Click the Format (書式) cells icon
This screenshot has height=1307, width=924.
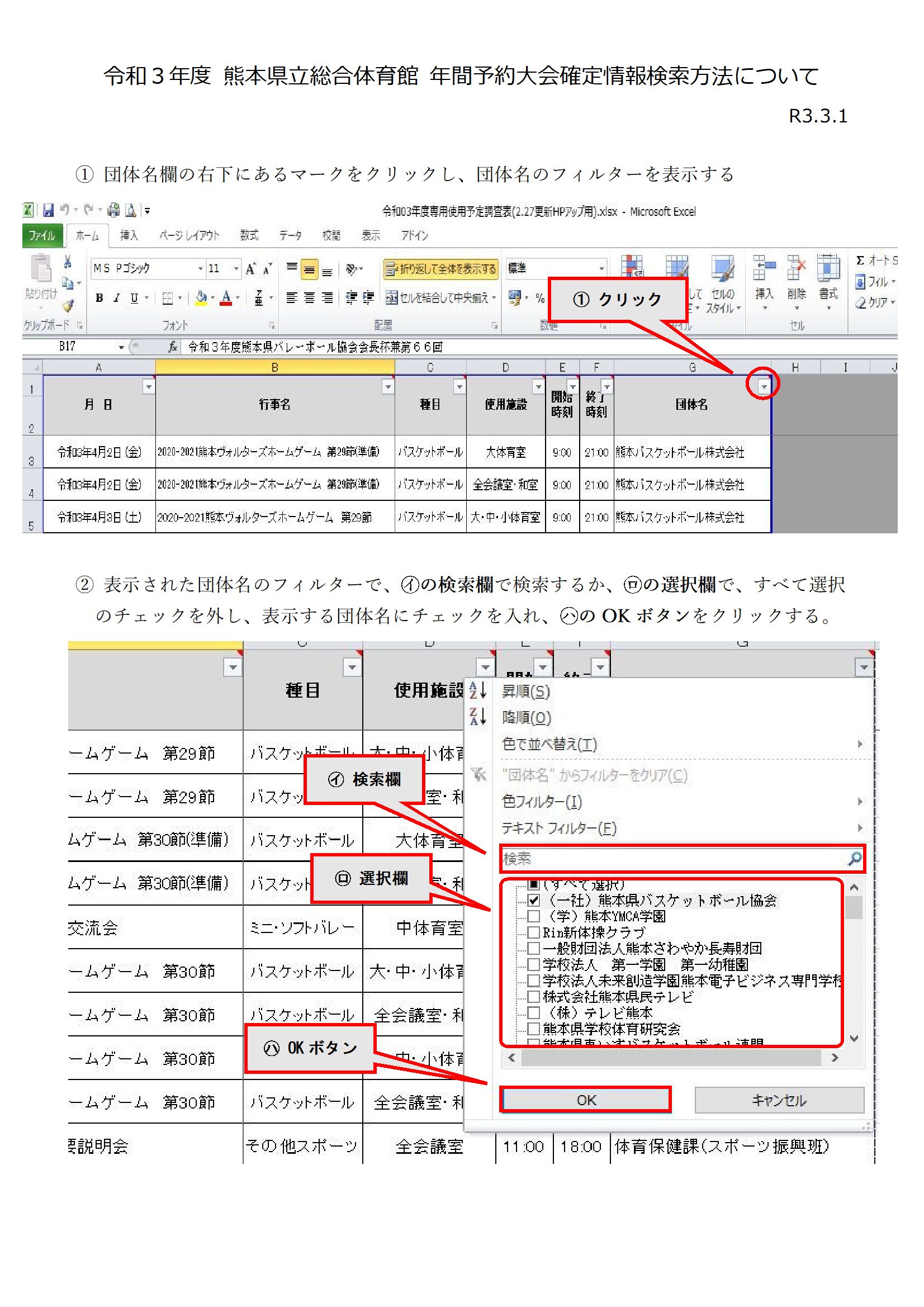[828, 268]
